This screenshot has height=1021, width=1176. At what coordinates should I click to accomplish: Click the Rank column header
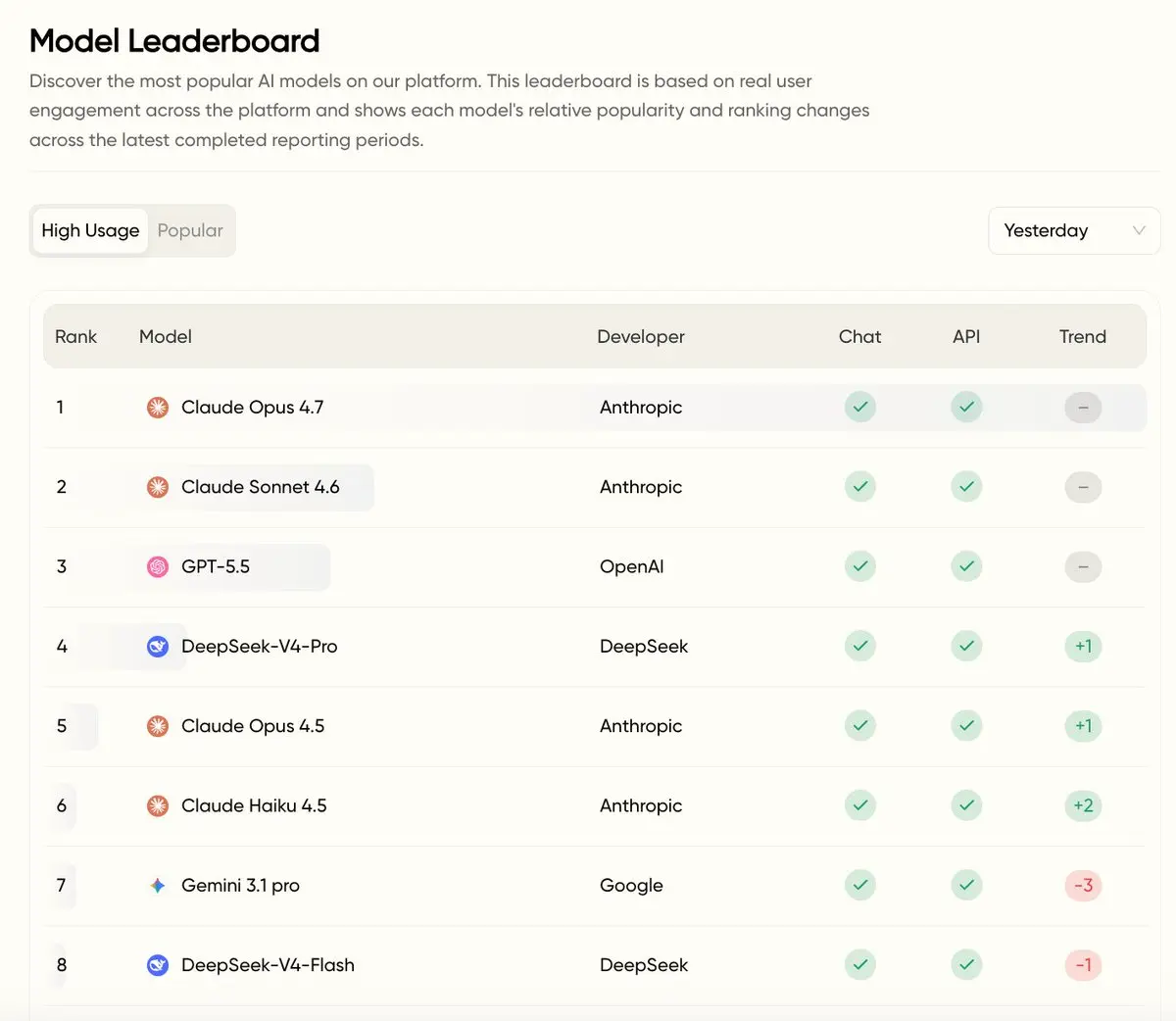pos(75,336)
